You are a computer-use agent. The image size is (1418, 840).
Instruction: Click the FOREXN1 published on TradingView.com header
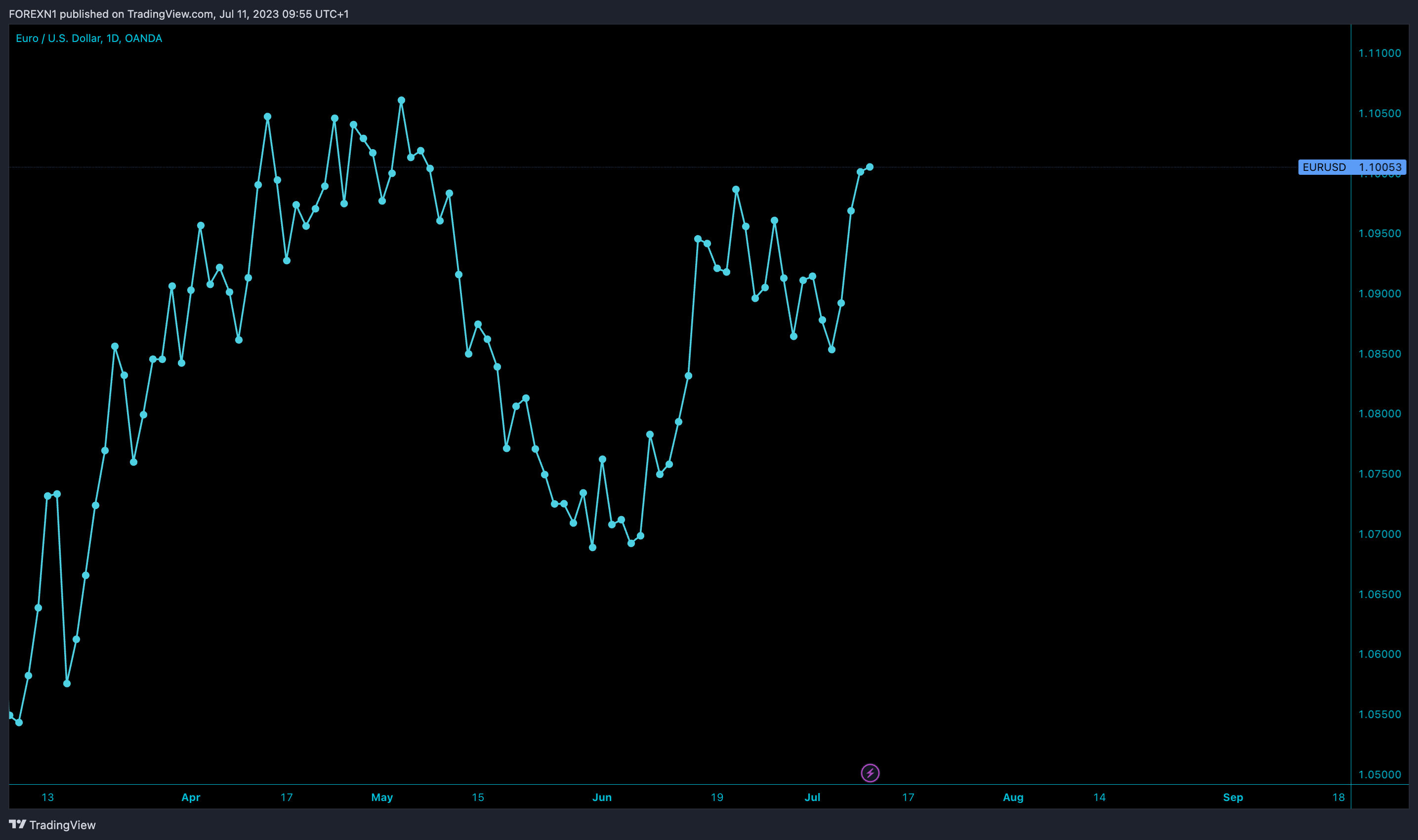pos(179,14)
